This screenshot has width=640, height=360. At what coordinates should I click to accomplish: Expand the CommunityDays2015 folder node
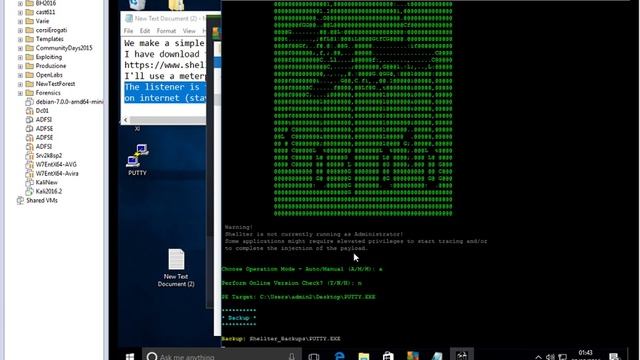(20, 48)
